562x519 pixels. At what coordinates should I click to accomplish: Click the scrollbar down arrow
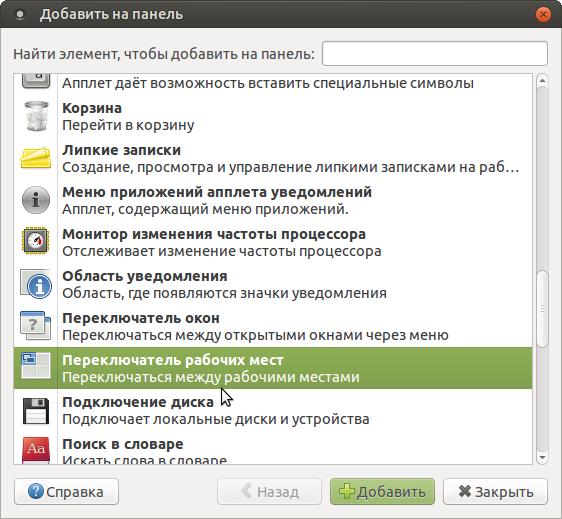pyautogui.click(x=542, y=458)
